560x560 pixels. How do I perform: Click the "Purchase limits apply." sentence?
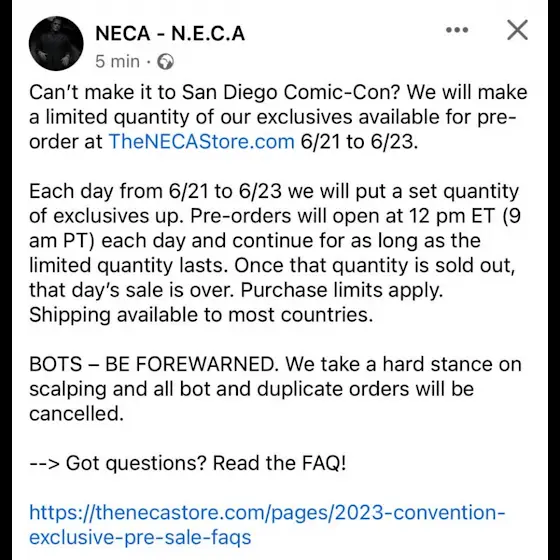pyautogui.click(x=342, y=290)
